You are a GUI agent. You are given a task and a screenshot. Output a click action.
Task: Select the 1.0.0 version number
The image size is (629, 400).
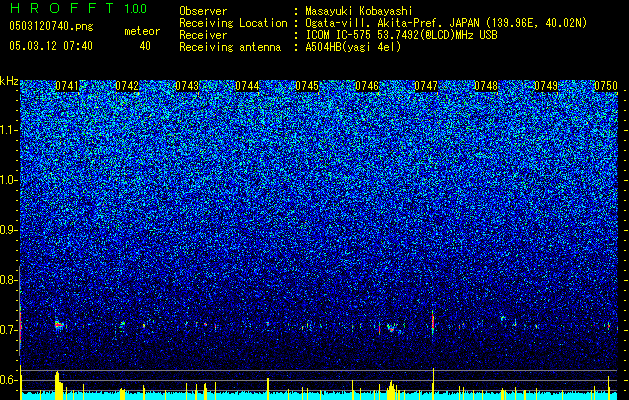pyautogui.click(x=136, y=8)
